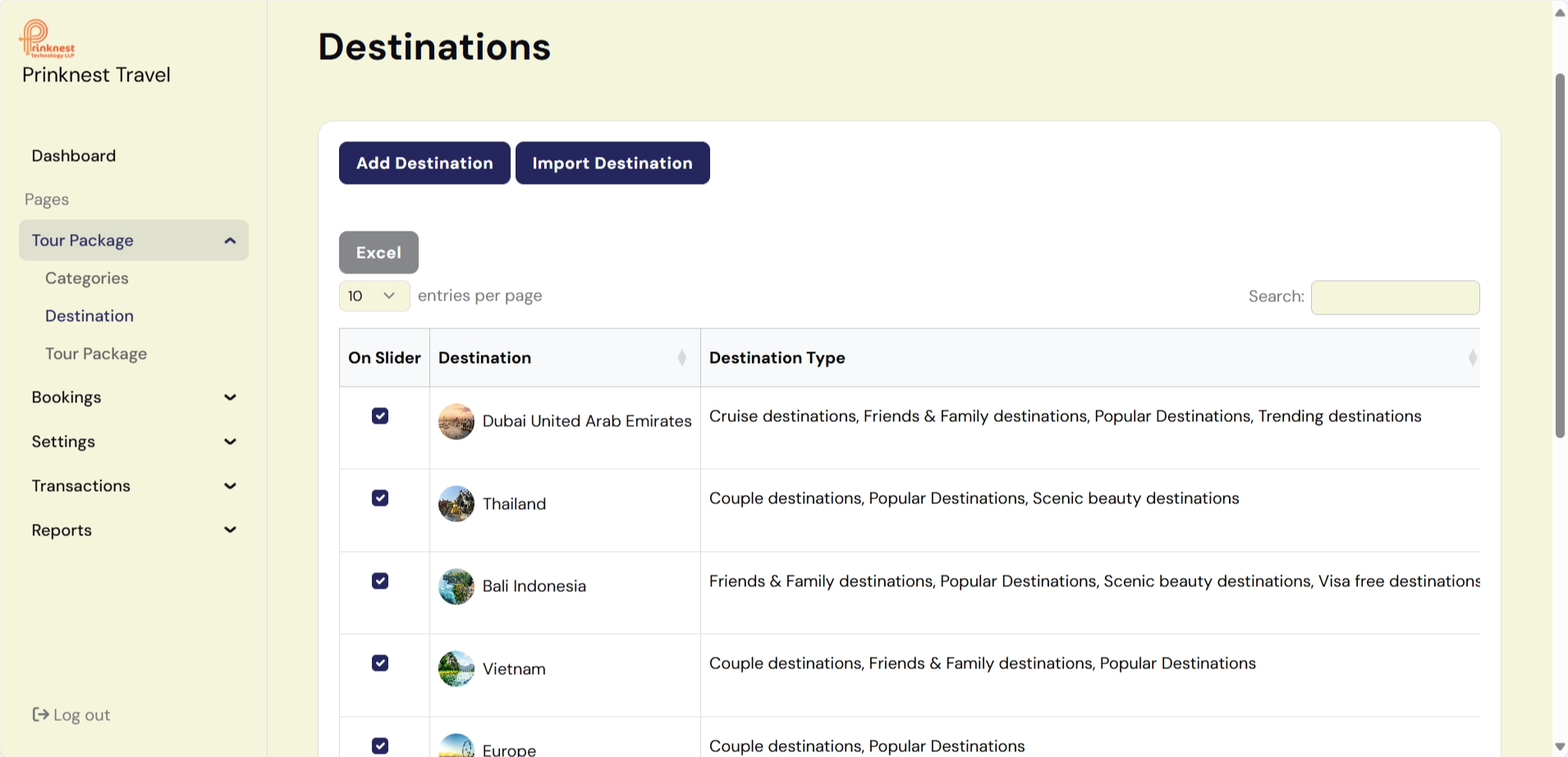Click the Import Destination button
Viewport: 1568px width, 757px height.
[612, 163]
